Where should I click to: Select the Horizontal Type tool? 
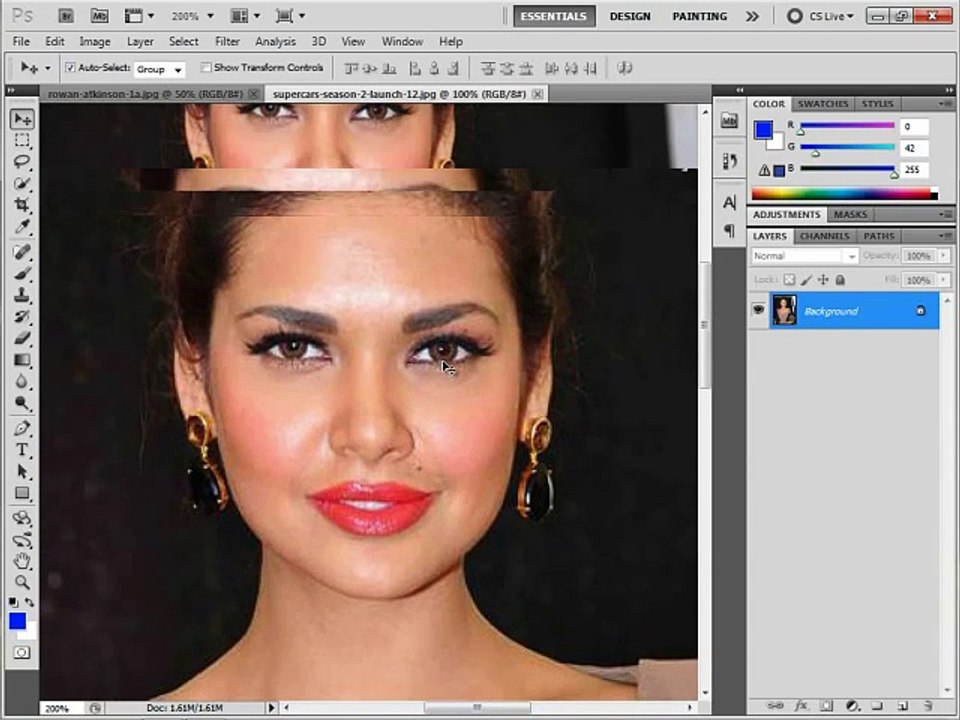(x=22, y=449)
